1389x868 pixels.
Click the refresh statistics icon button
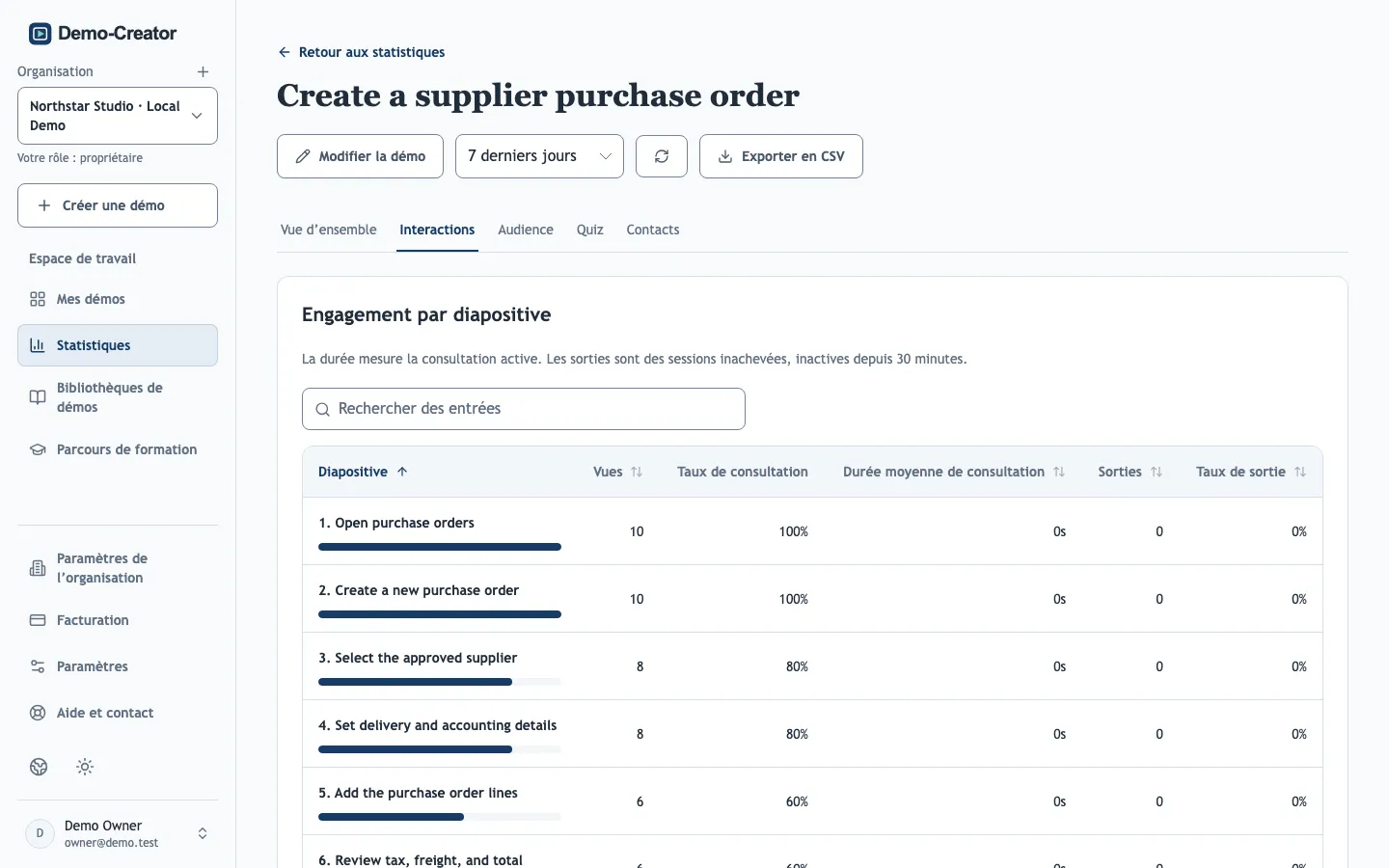point(662,156)
